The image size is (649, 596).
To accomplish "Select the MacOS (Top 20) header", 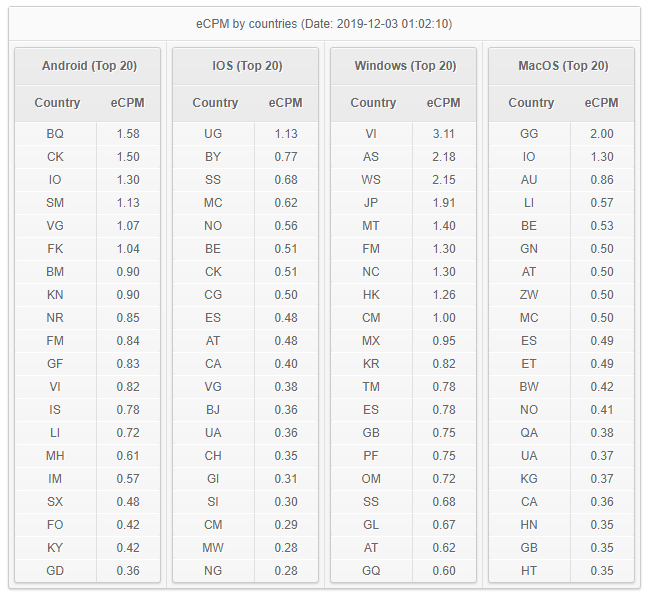I will point(561,66).
